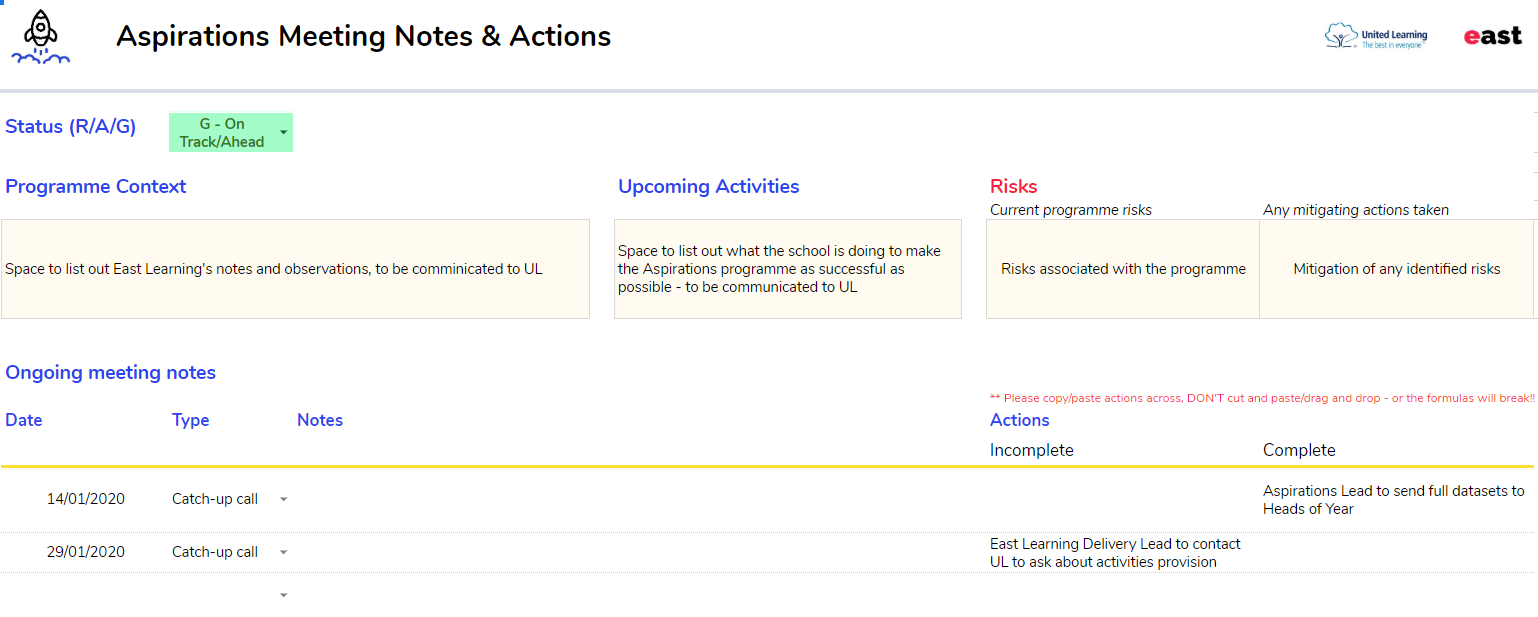Screen dimensions: 1538x617
Task: Click the completed action about full datasets
Action: pos(1393,500)
